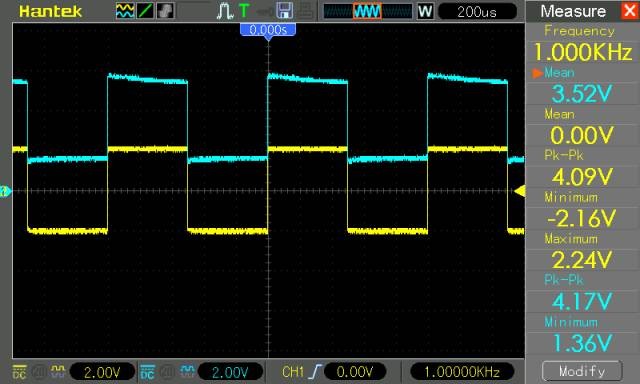Click the waveform memory position overview bar
The height and width of the screenshot is (384, 640).
point(368,11)
